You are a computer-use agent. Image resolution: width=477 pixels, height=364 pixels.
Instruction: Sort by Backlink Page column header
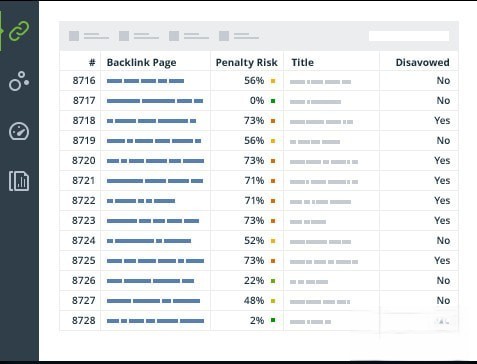tap(141, 63)
